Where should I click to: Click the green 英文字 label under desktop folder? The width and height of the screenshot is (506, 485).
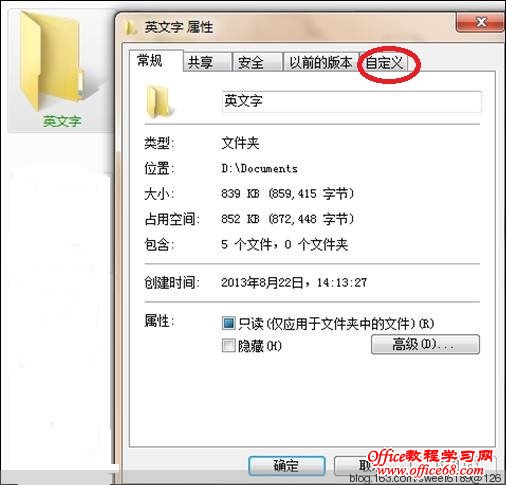click(x=62, y=121)
